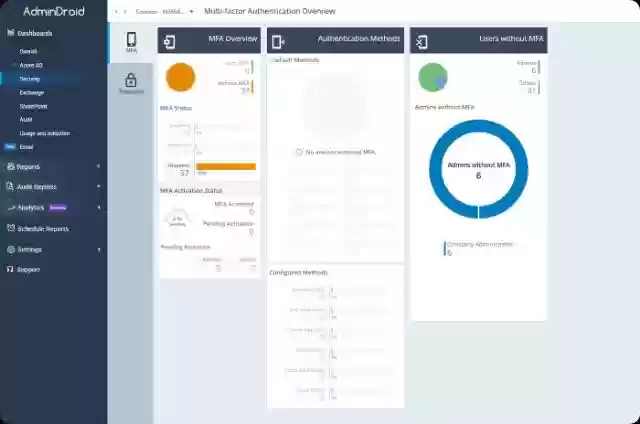Click the Multi-factor Authentication Overview title
Screen dimensions: 640x424
[x=270, y=11]
